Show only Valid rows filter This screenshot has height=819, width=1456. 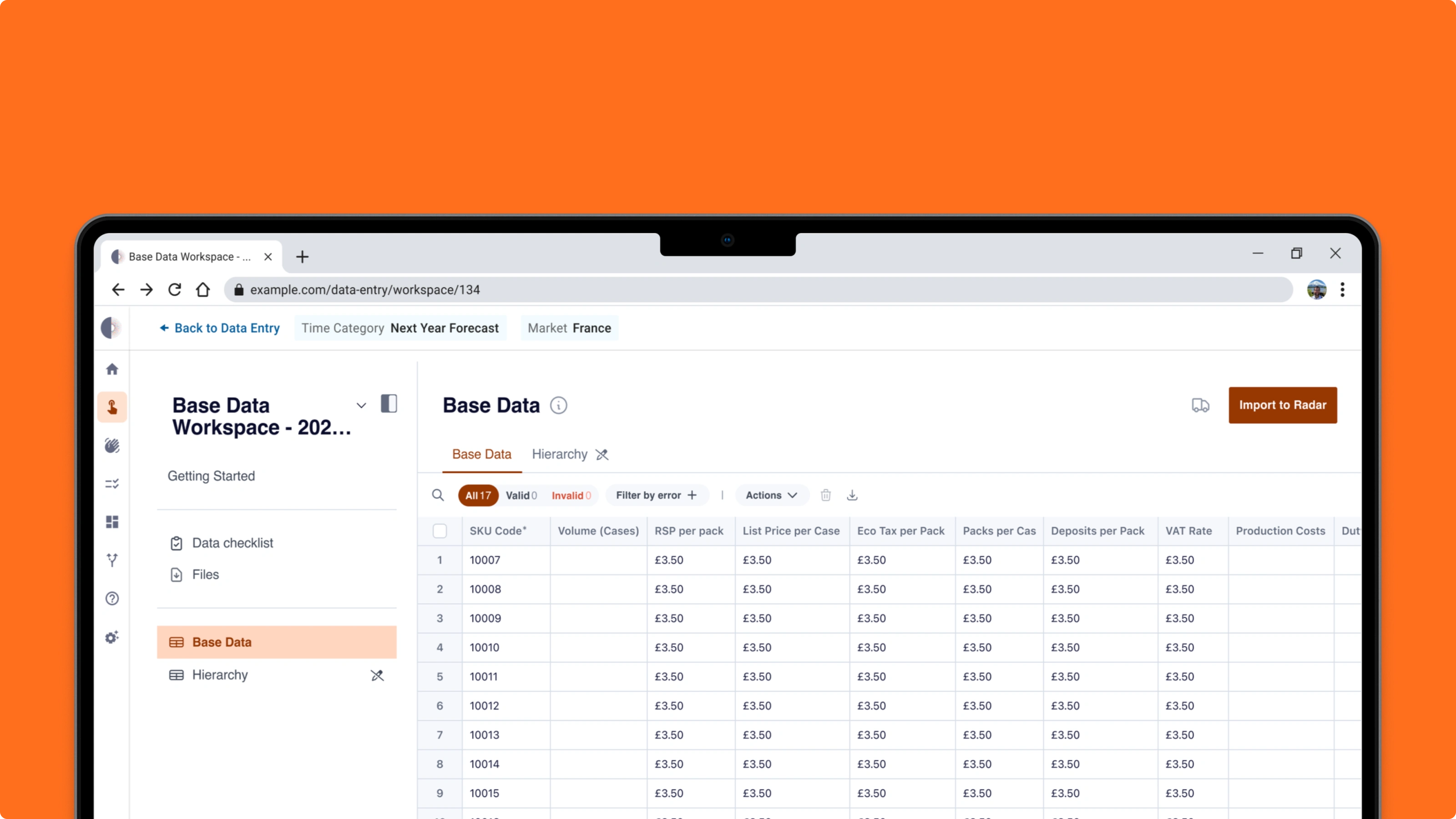[521, 495]
